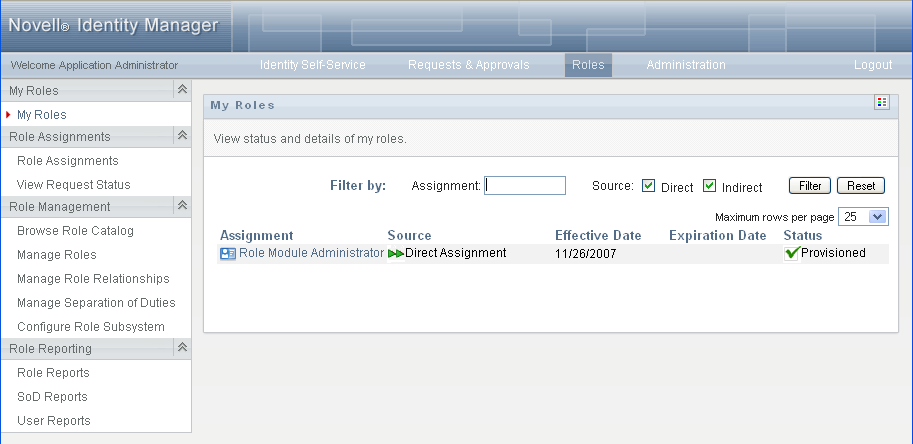This screenshot has width=913, height=444.
Task: Open the display options icon in My Roles header
Action: pyautogui.click(x=882, y=102)
